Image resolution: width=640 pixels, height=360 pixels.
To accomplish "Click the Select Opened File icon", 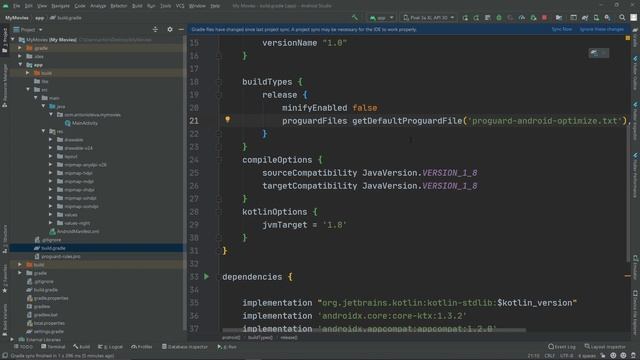I will tap(155, 29).
